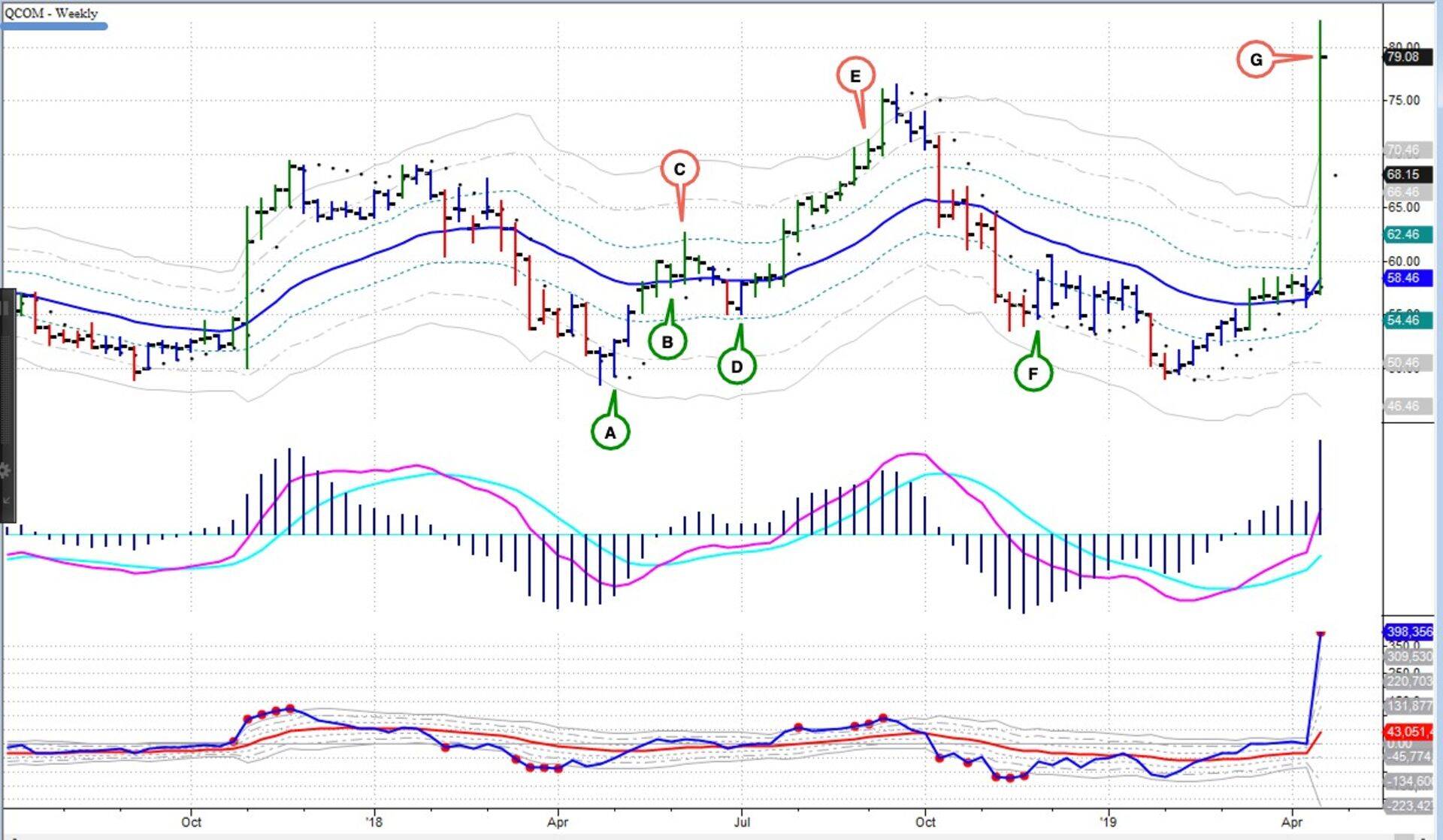Click the 68.15 price label

click(x=1402, y=174)
